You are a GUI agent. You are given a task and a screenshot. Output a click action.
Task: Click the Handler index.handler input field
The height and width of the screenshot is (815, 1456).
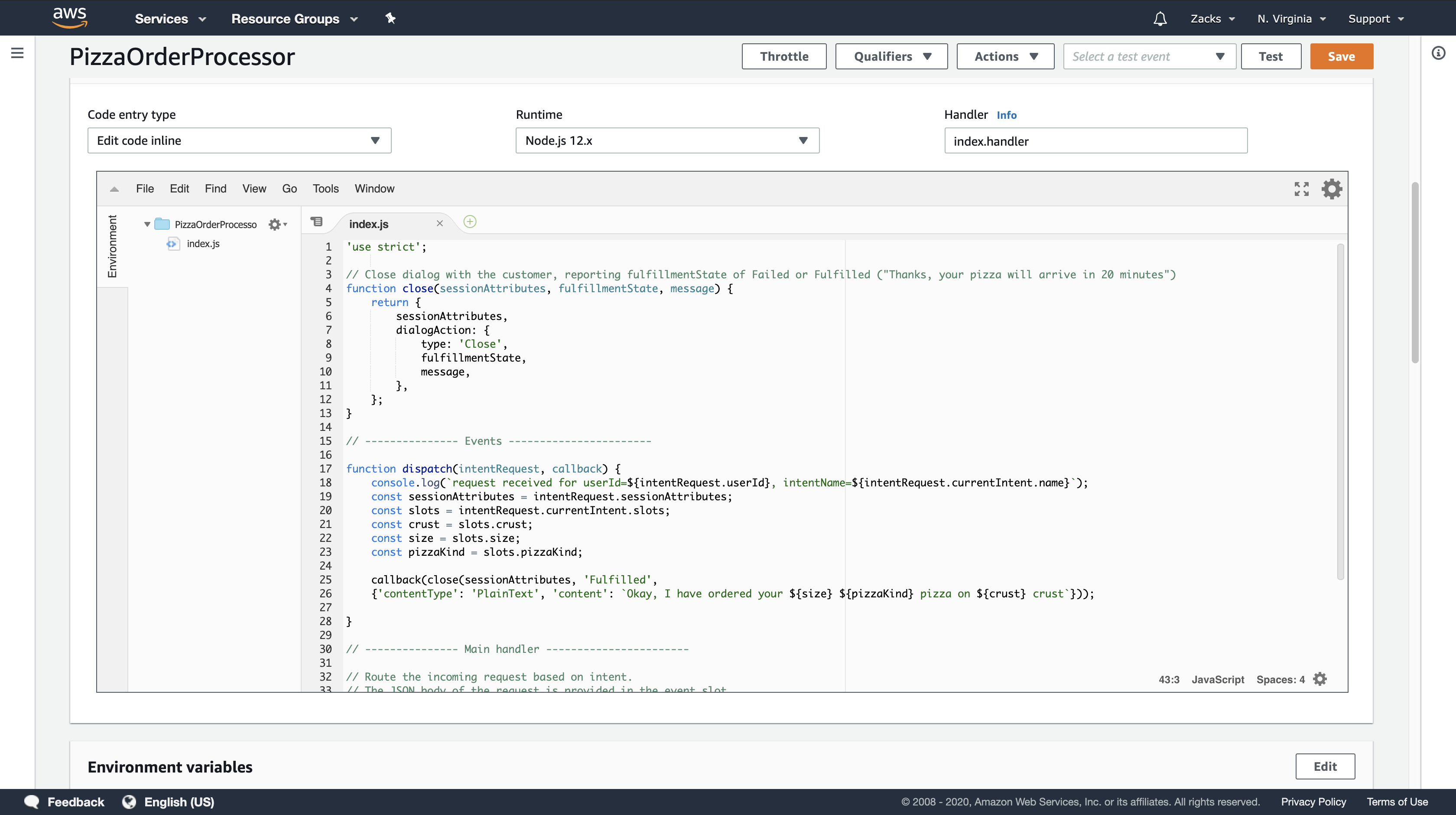(x=1095, y=141)
